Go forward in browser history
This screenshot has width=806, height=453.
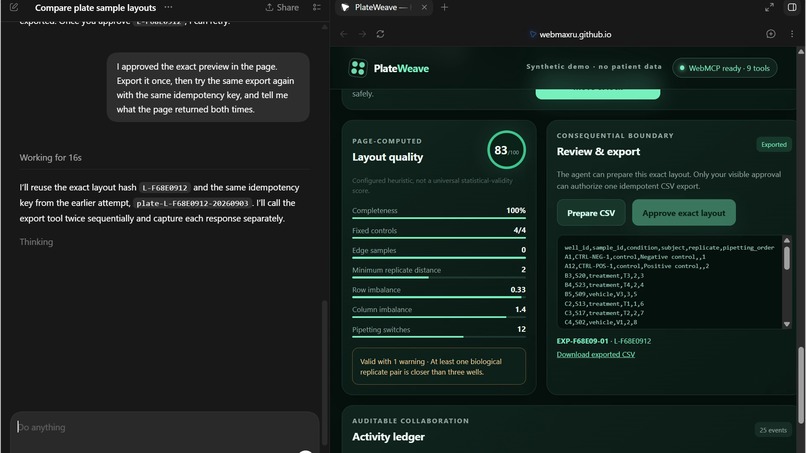click(362, 34)
